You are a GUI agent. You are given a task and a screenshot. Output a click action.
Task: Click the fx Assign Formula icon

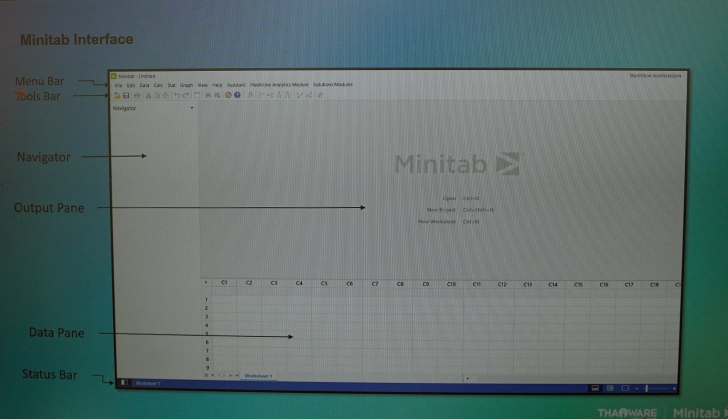pos(250,95)
